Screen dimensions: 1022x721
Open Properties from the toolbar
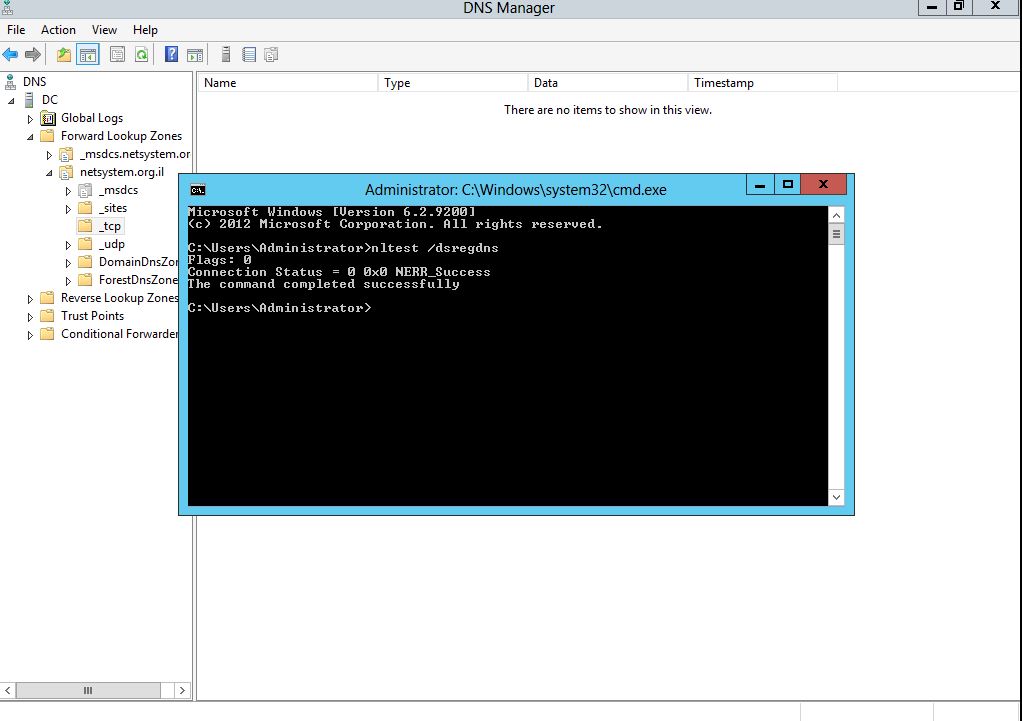pos(117,55)
